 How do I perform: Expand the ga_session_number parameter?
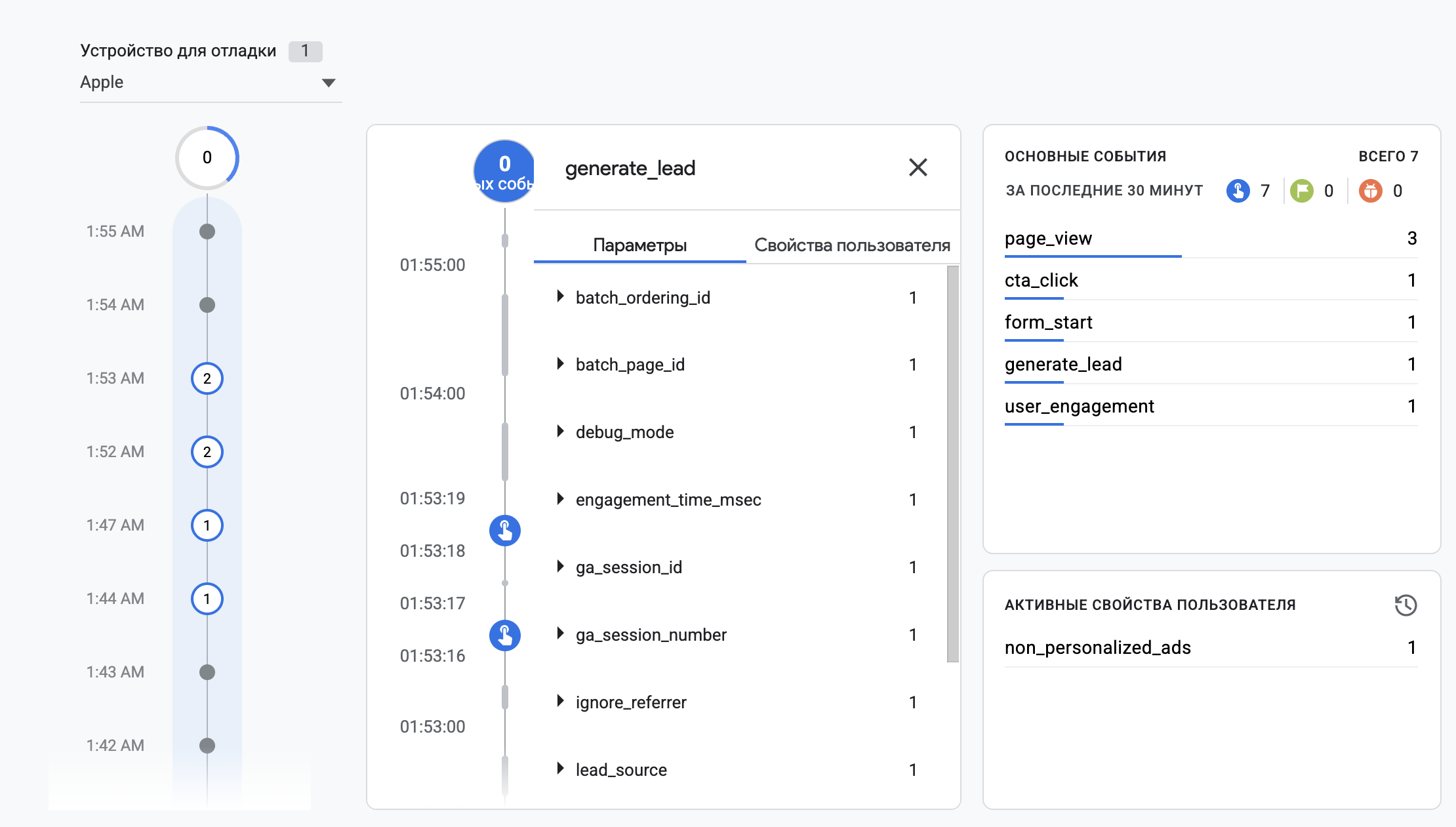coord(560,634)
